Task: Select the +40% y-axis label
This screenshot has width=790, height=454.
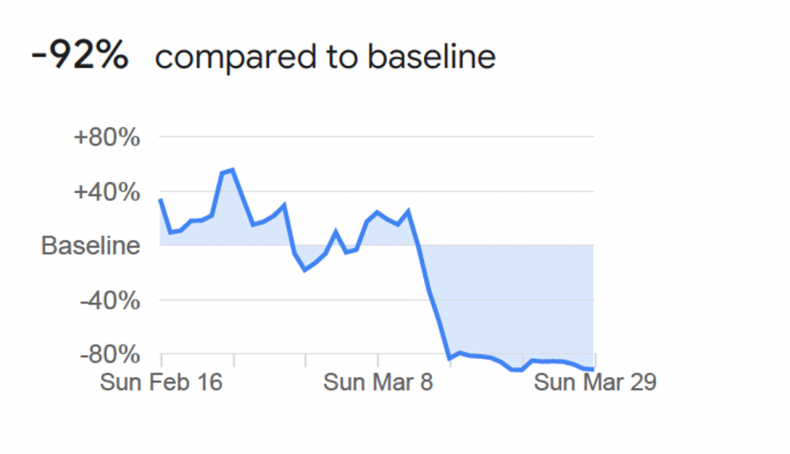Action: click(107, 192)
